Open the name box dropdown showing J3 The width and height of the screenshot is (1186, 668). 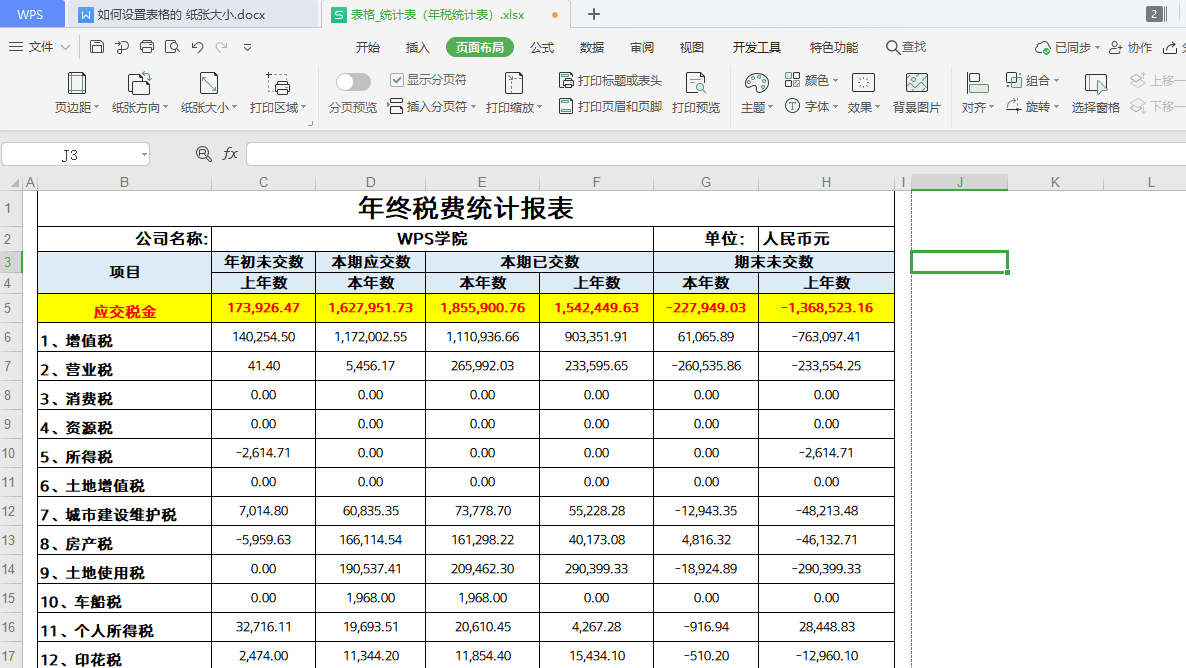click(144, 155)
